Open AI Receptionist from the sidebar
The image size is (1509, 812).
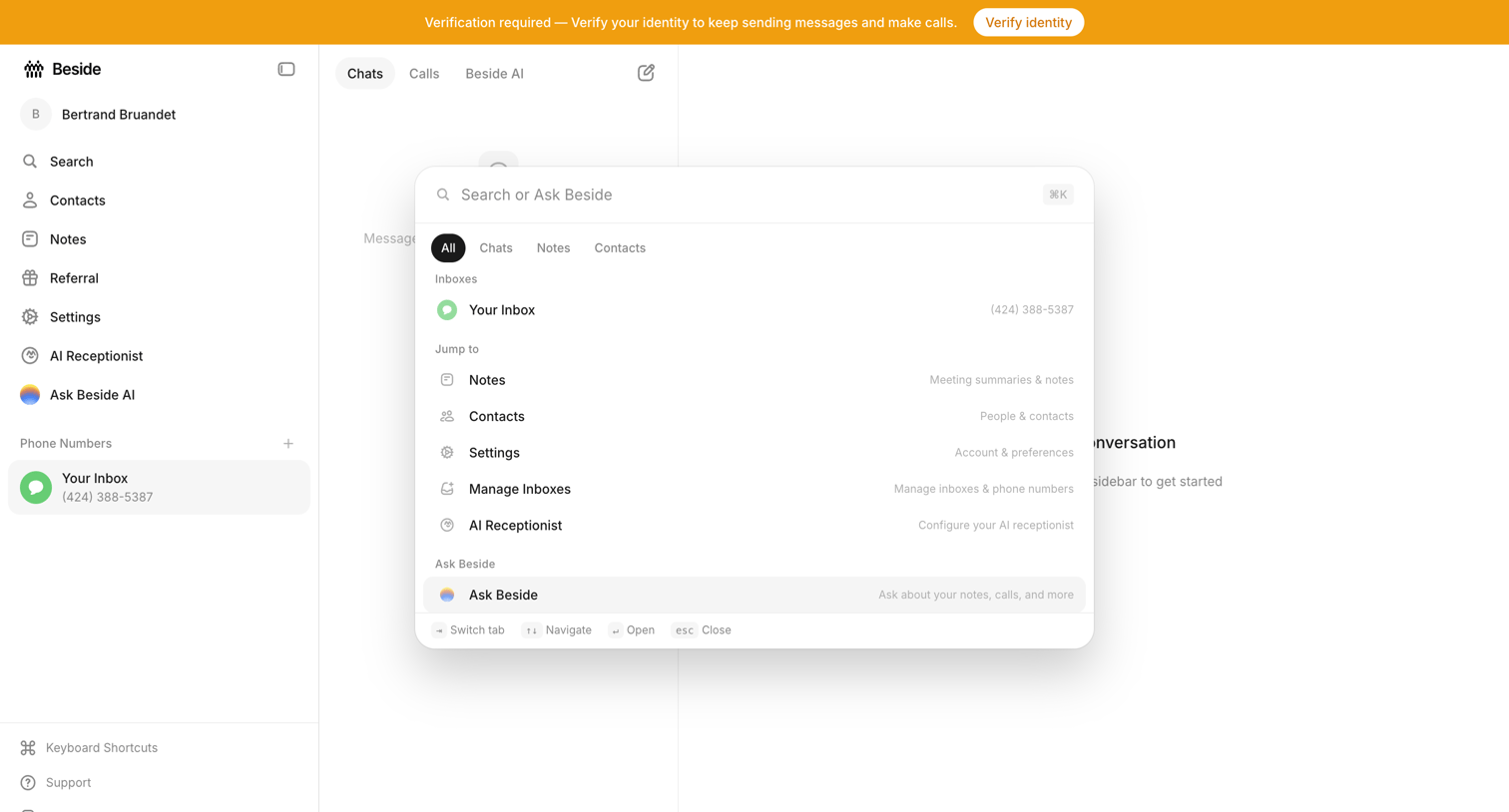[x=159, y=356]
